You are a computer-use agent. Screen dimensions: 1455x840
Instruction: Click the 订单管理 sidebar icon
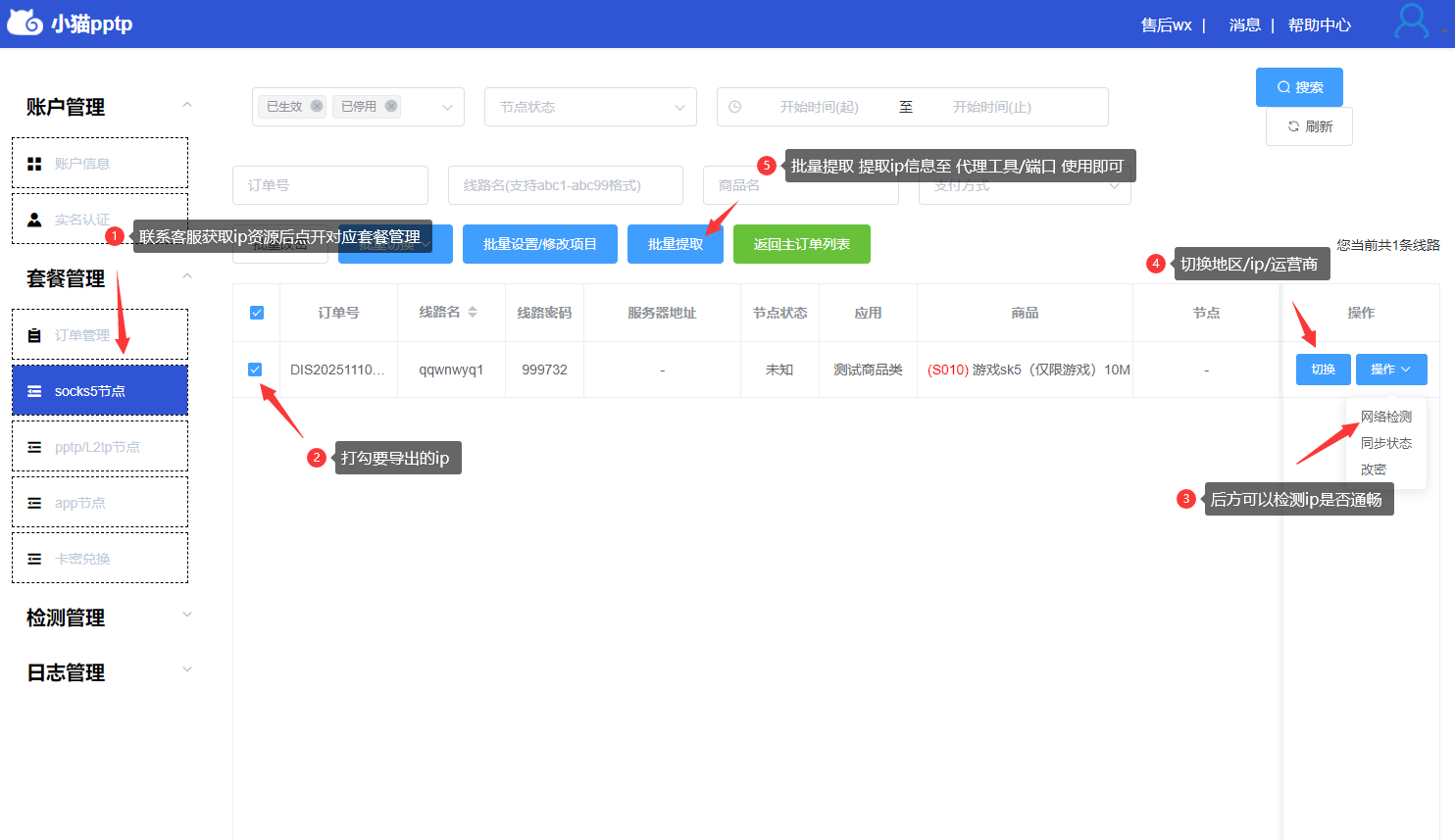(32, 333)
